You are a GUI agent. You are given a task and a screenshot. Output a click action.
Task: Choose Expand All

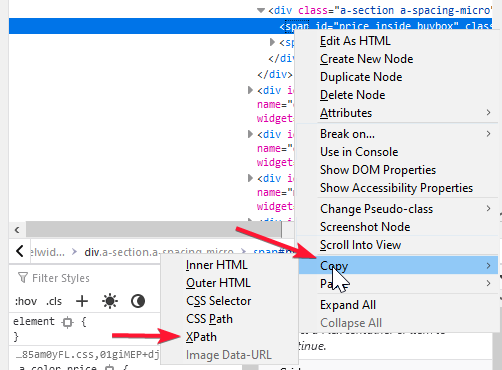(x=348, y=305)
